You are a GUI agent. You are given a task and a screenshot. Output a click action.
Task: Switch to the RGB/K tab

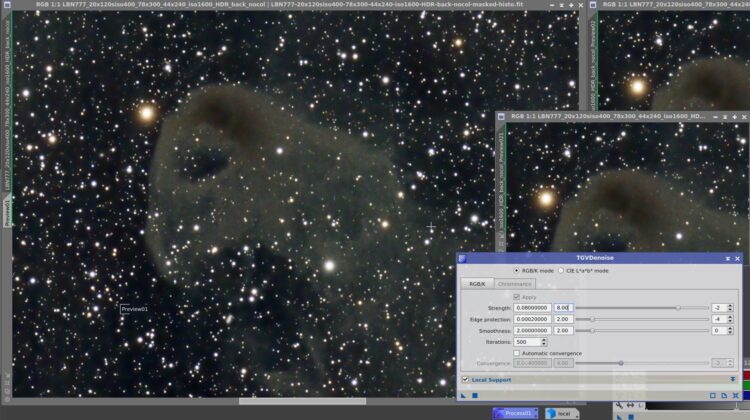(477, 284)
